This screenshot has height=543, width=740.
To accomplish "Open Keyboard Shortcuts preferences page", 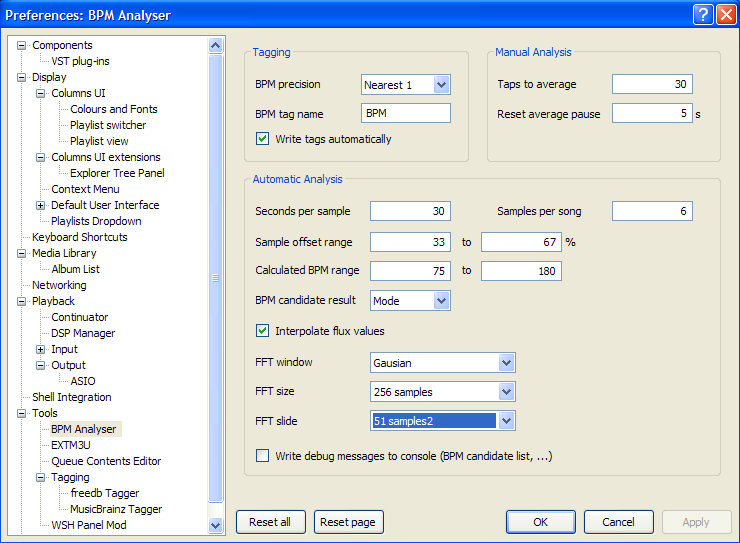I will (x=80, y=237).
